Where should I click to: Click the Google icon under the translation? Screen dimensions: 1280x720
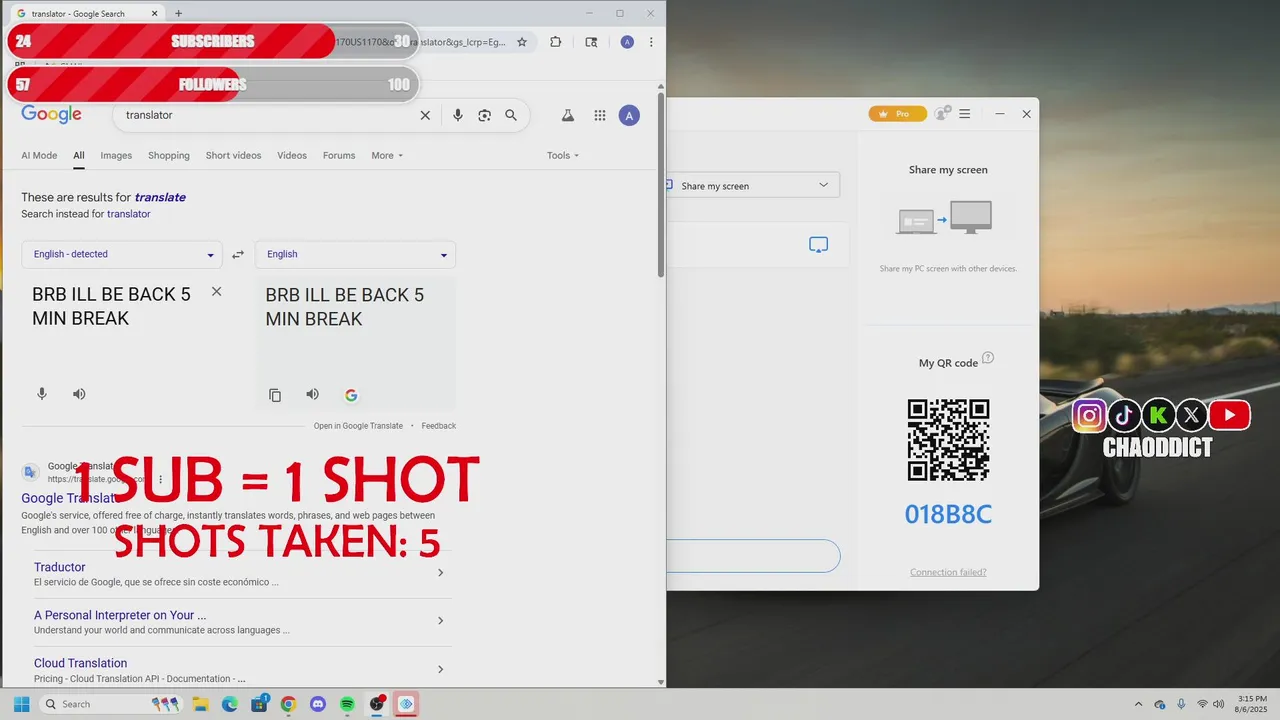[351, 395]
